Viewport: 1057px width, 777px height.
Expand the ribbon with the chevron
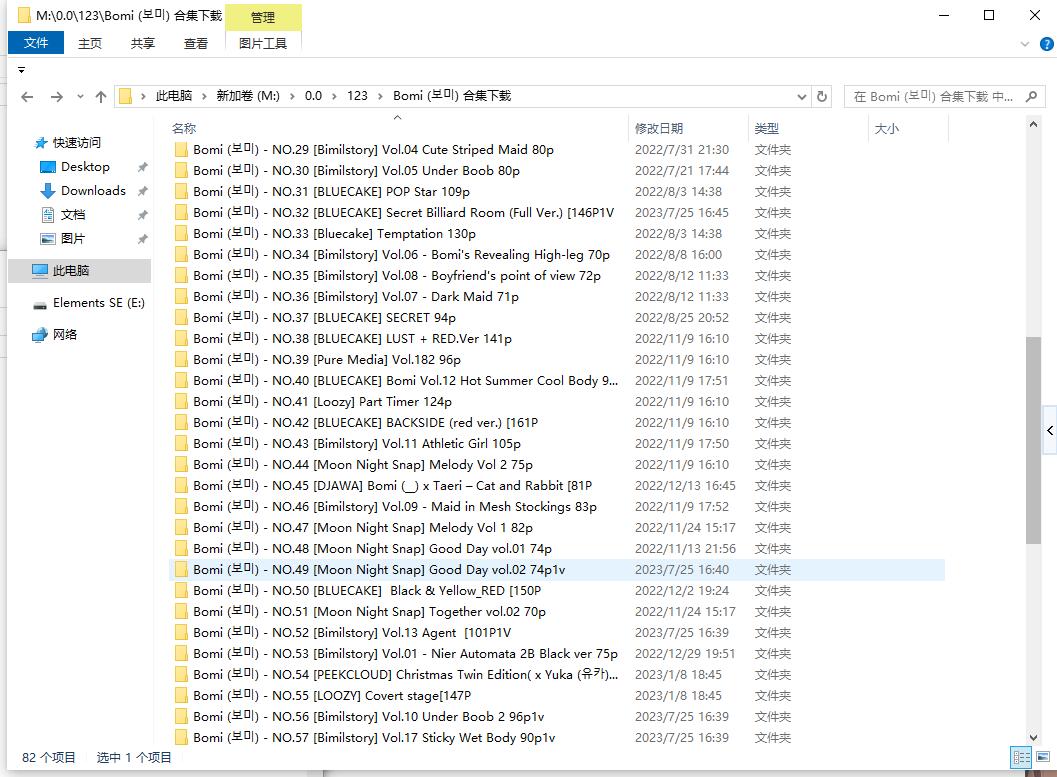[x=1025, y=44]
